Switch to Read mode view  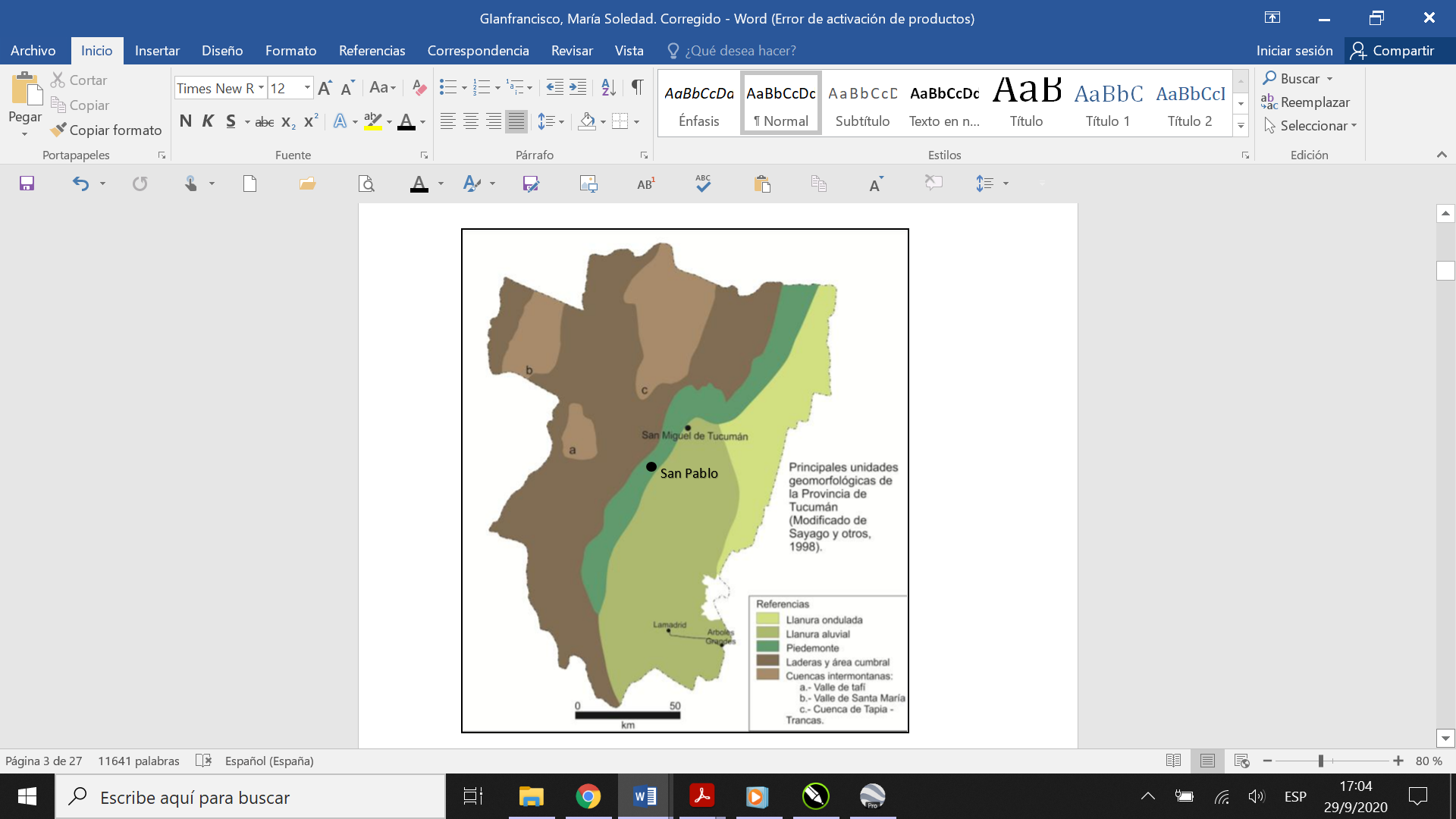tap(1174, 761)
